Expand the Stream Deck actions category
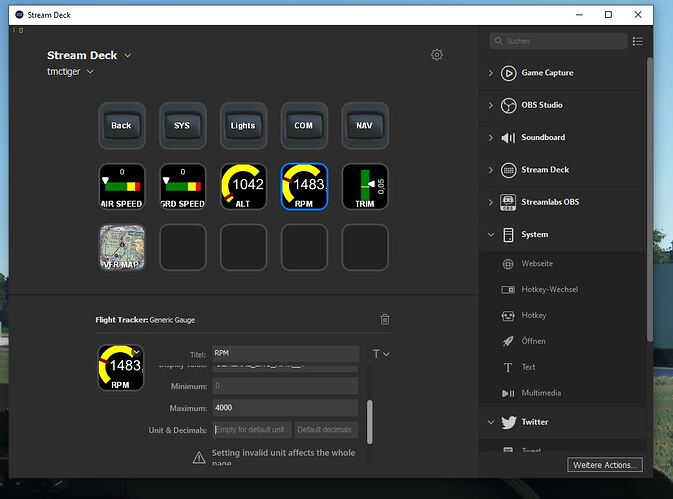The height and width of the screenshot is (499, 673). (491, 170)
